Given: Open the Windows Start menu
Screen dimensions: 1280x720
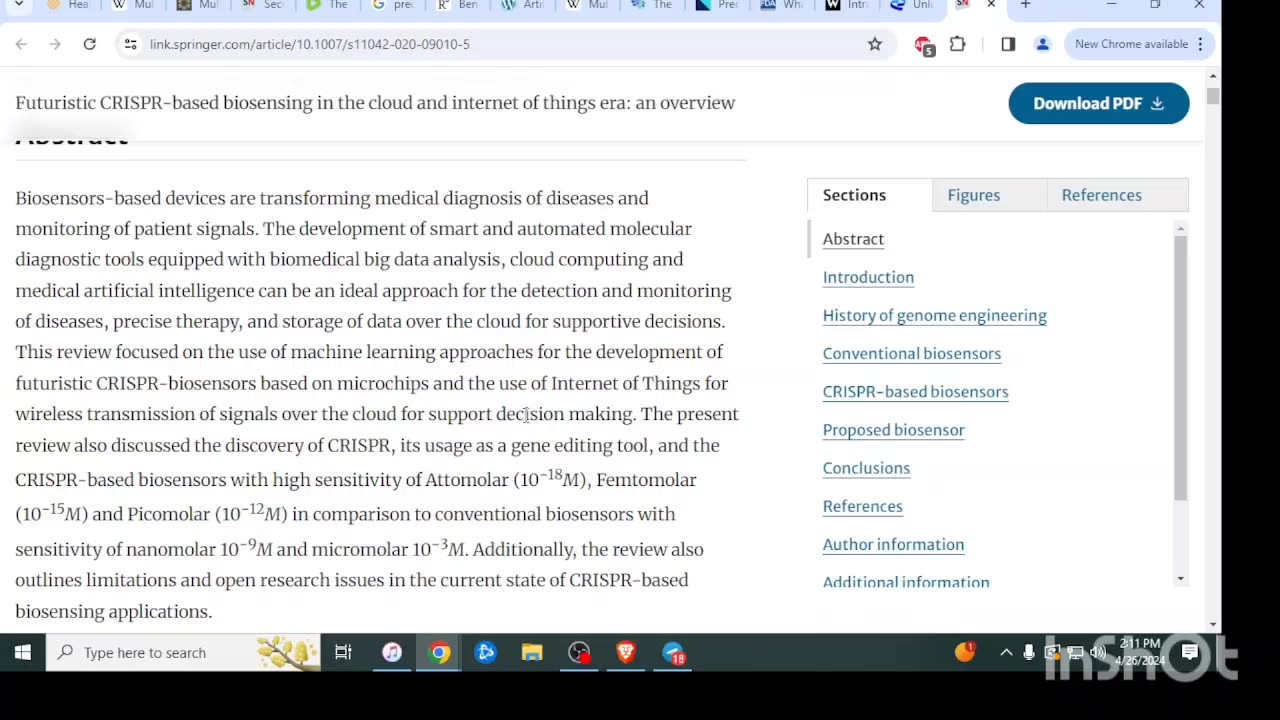Looking at the screenshot, I should pos(22,653).
